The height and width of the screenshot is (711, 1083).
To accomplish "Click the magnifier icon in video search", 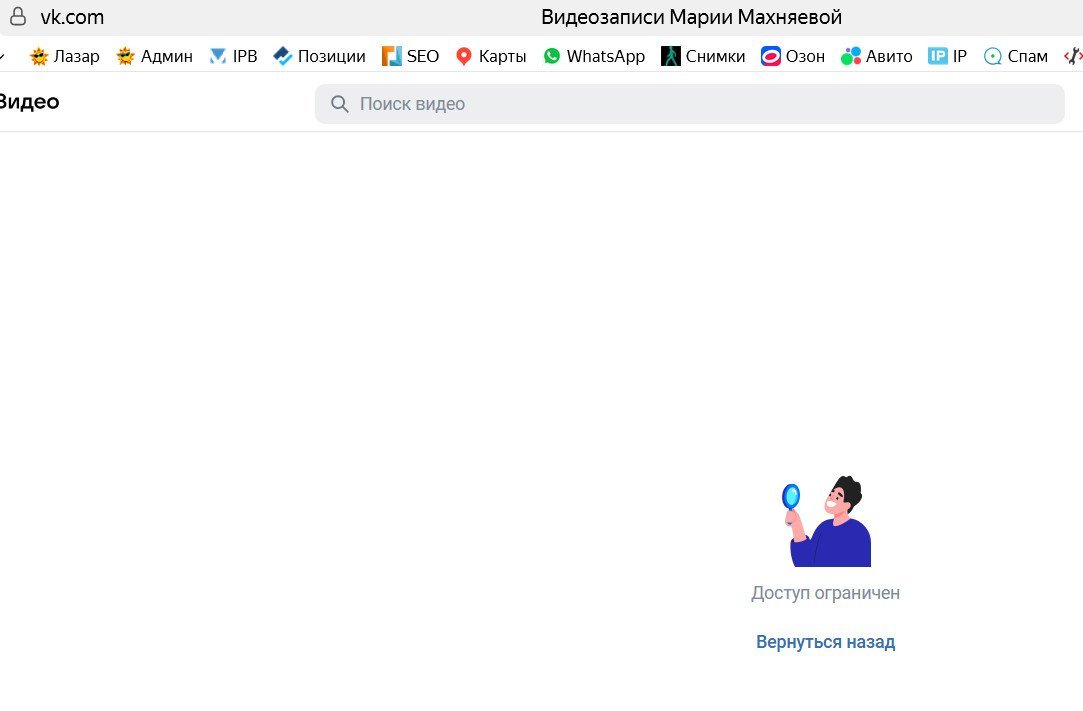I will (340, 104).
